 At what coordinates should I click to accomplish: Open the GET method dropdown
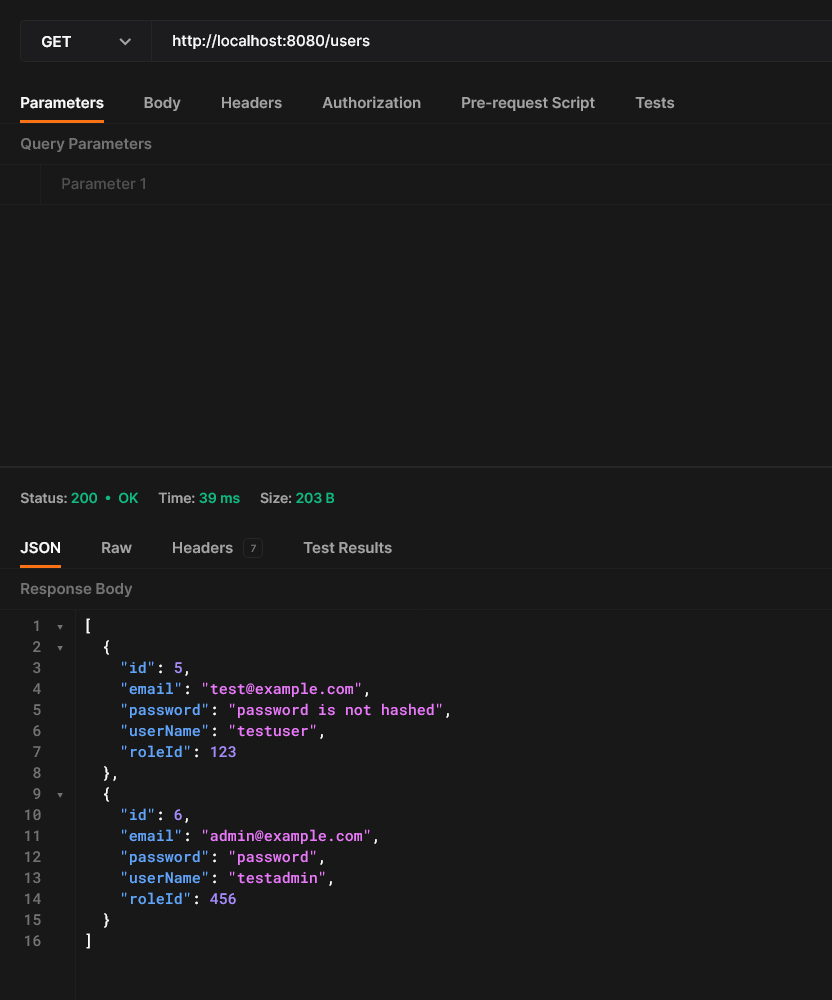[x=85, y=42]
